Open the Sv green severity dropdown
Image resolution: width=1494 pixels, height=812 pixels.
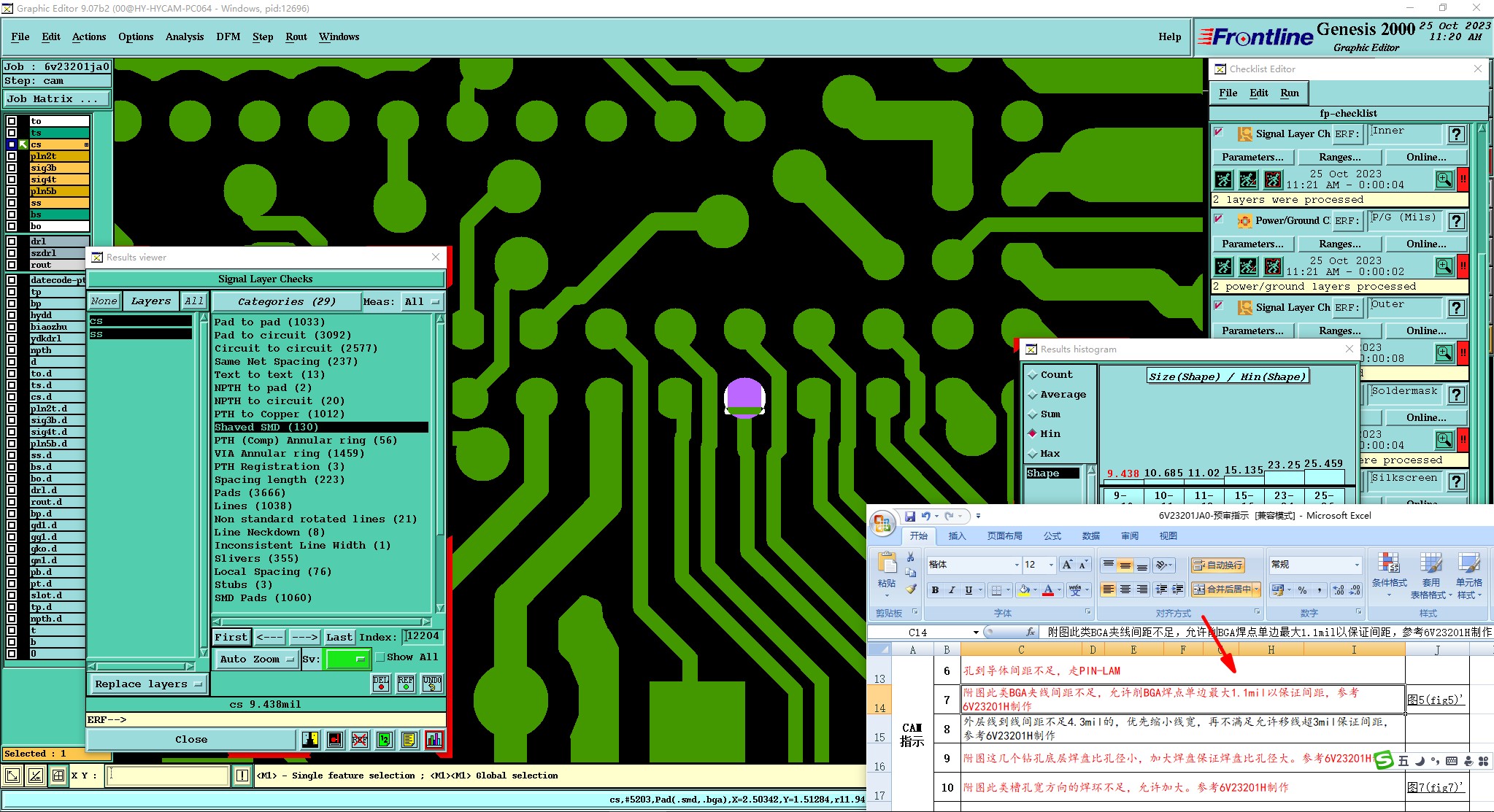click(347, 659)
